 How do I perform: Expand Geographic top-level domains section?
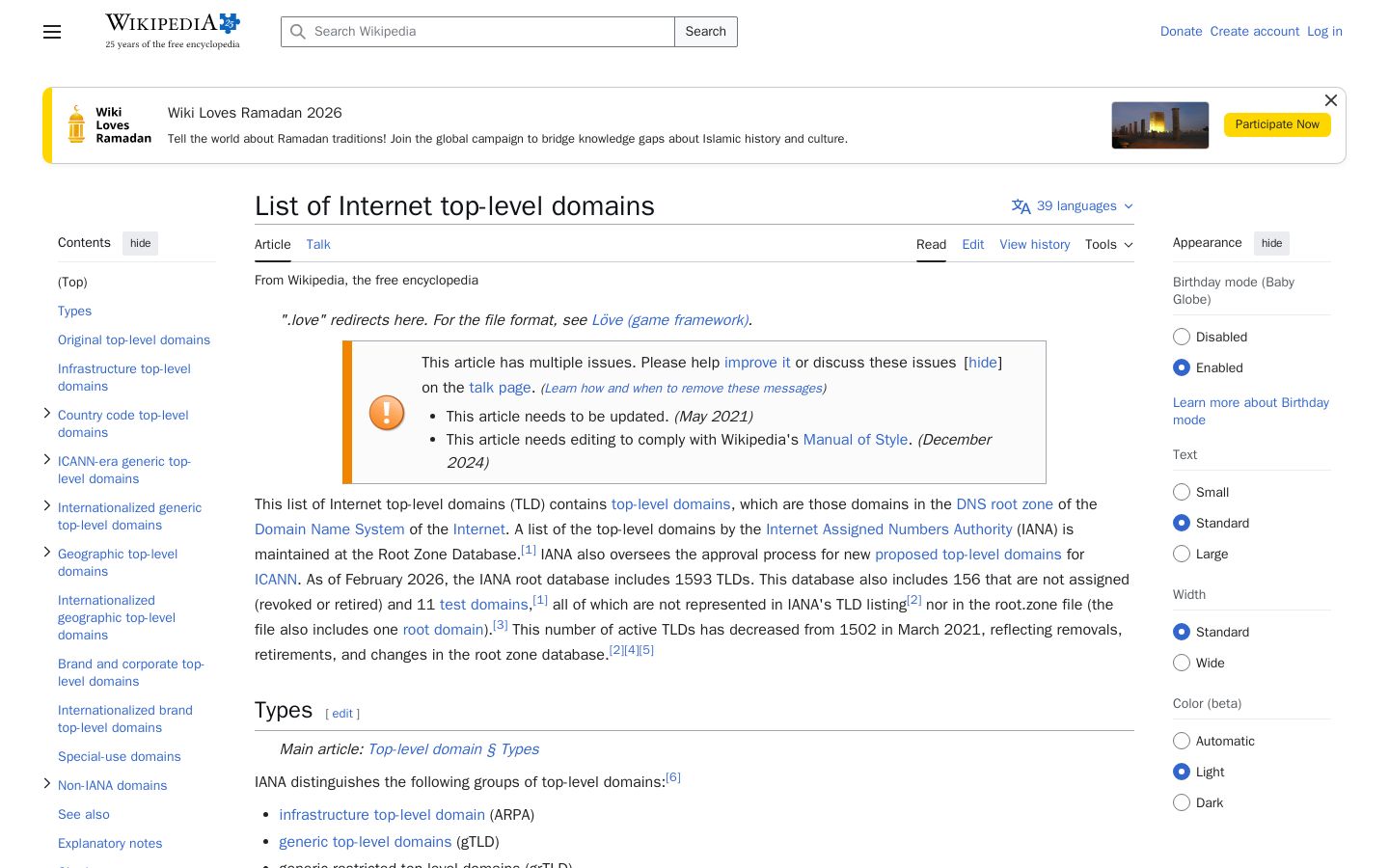click(x=47, y=553)
